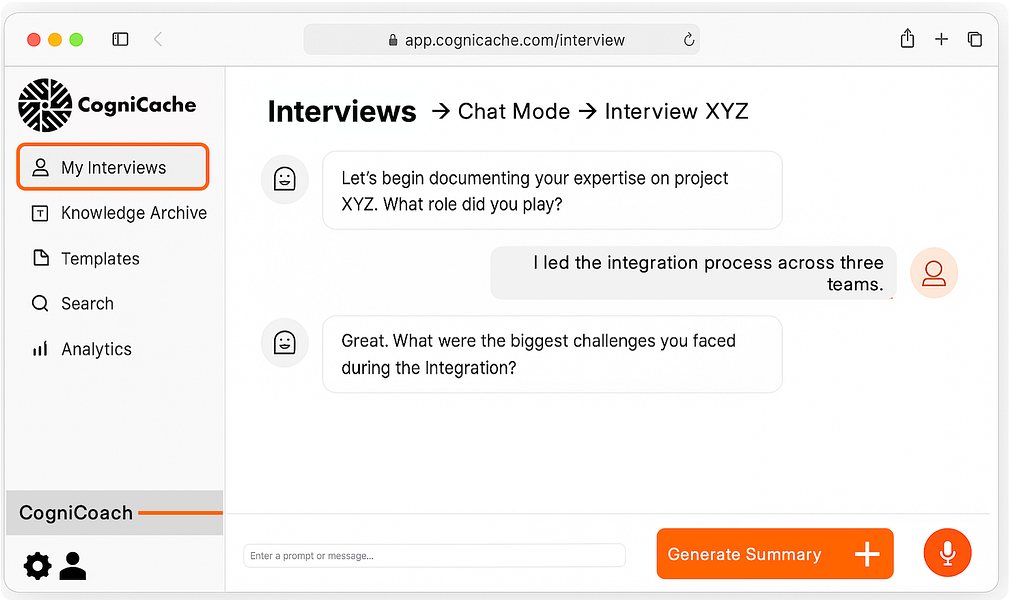The height and width of the screenshot is (600, 1009).
Task: Click the first bot avatar icon
Action: point(284,179)
